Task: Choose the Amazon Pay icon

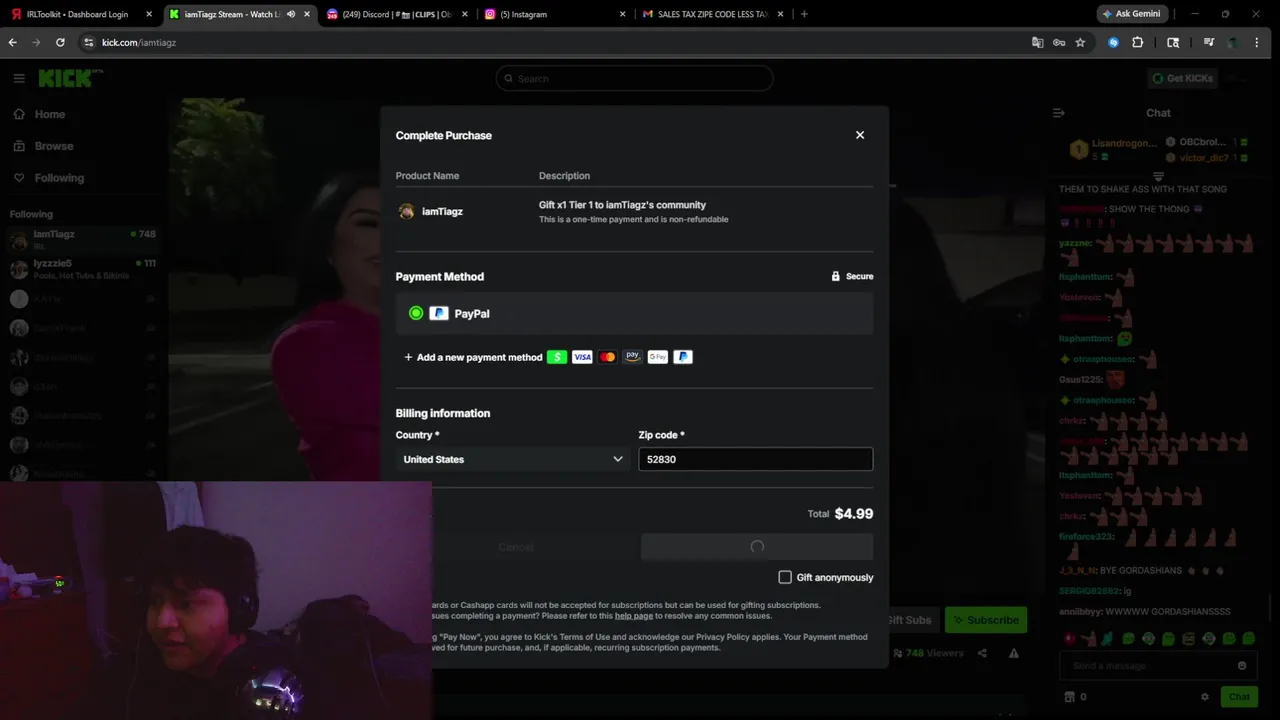Action: tap(632, 357)
